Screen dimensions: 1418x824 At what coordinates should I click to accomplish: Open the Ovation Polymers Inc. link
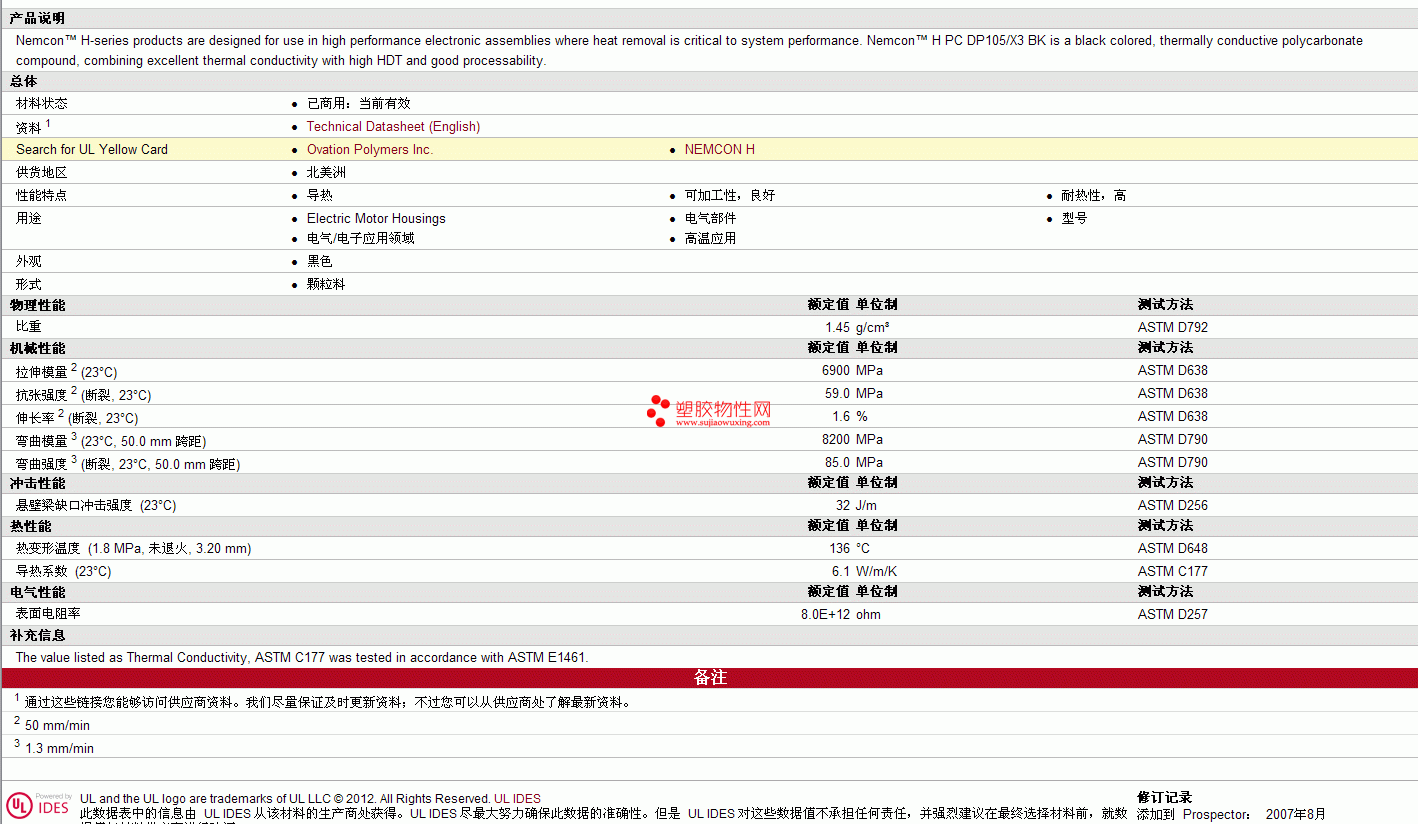[370, 150]
